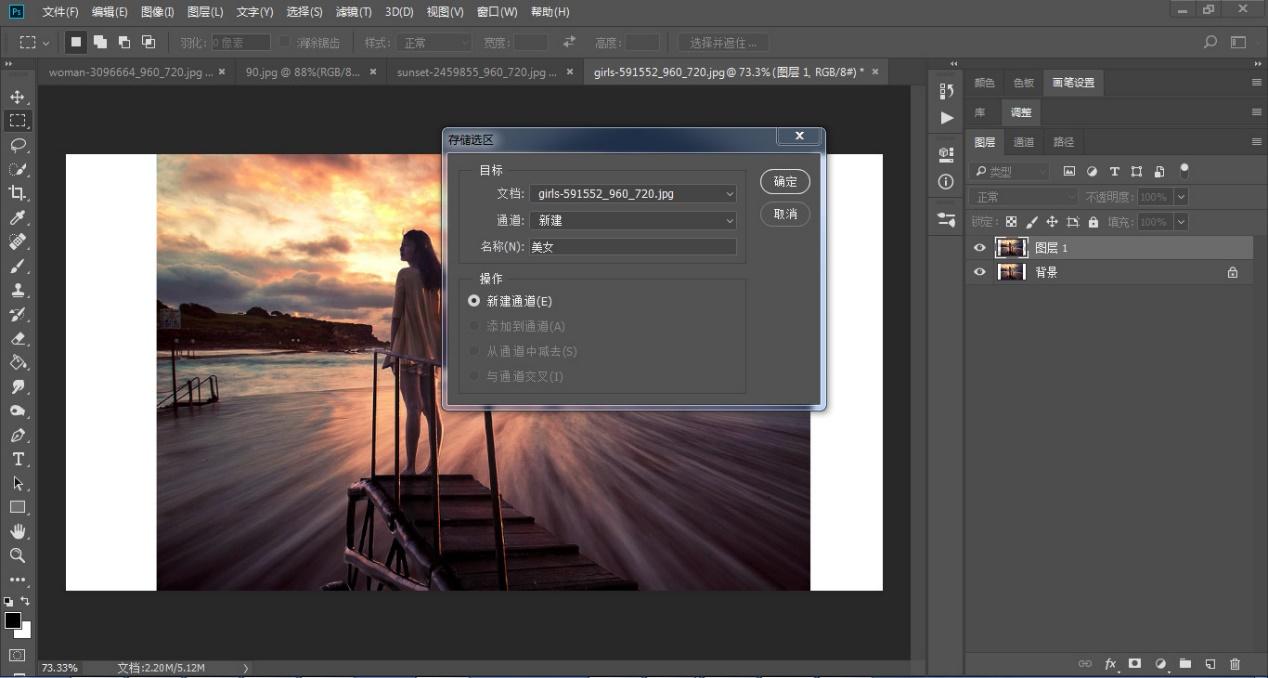Select the Move tool
Image resolution: width=1268 pixels, height=678 pixels.
tap(17, 97)
